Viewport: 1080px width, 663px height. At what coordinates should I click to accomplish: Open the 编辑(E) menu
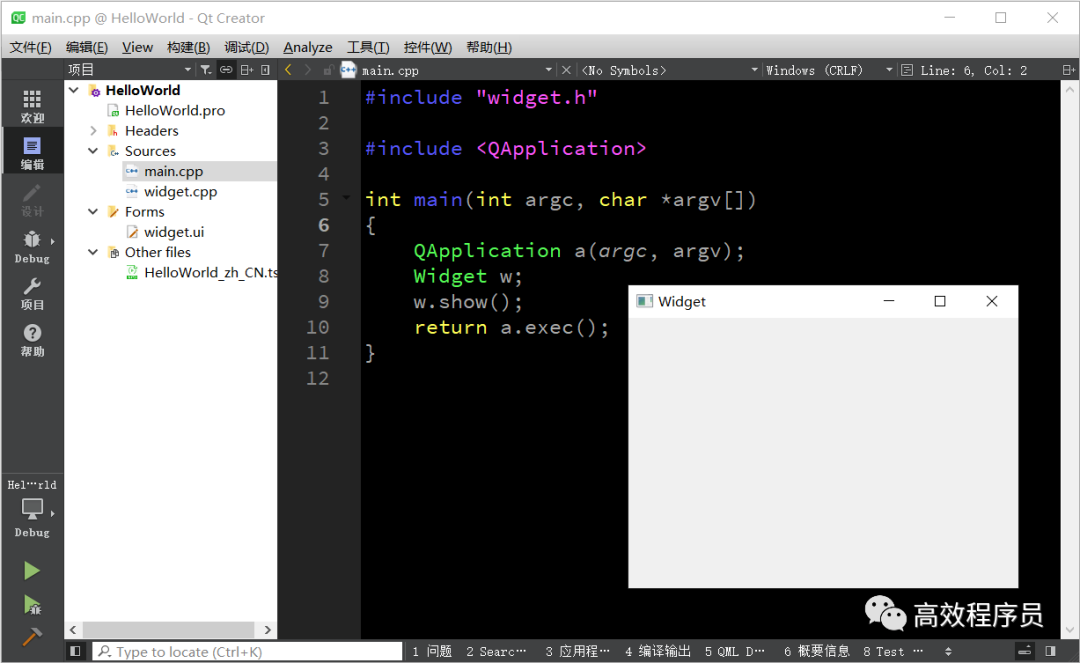(87, 48)
